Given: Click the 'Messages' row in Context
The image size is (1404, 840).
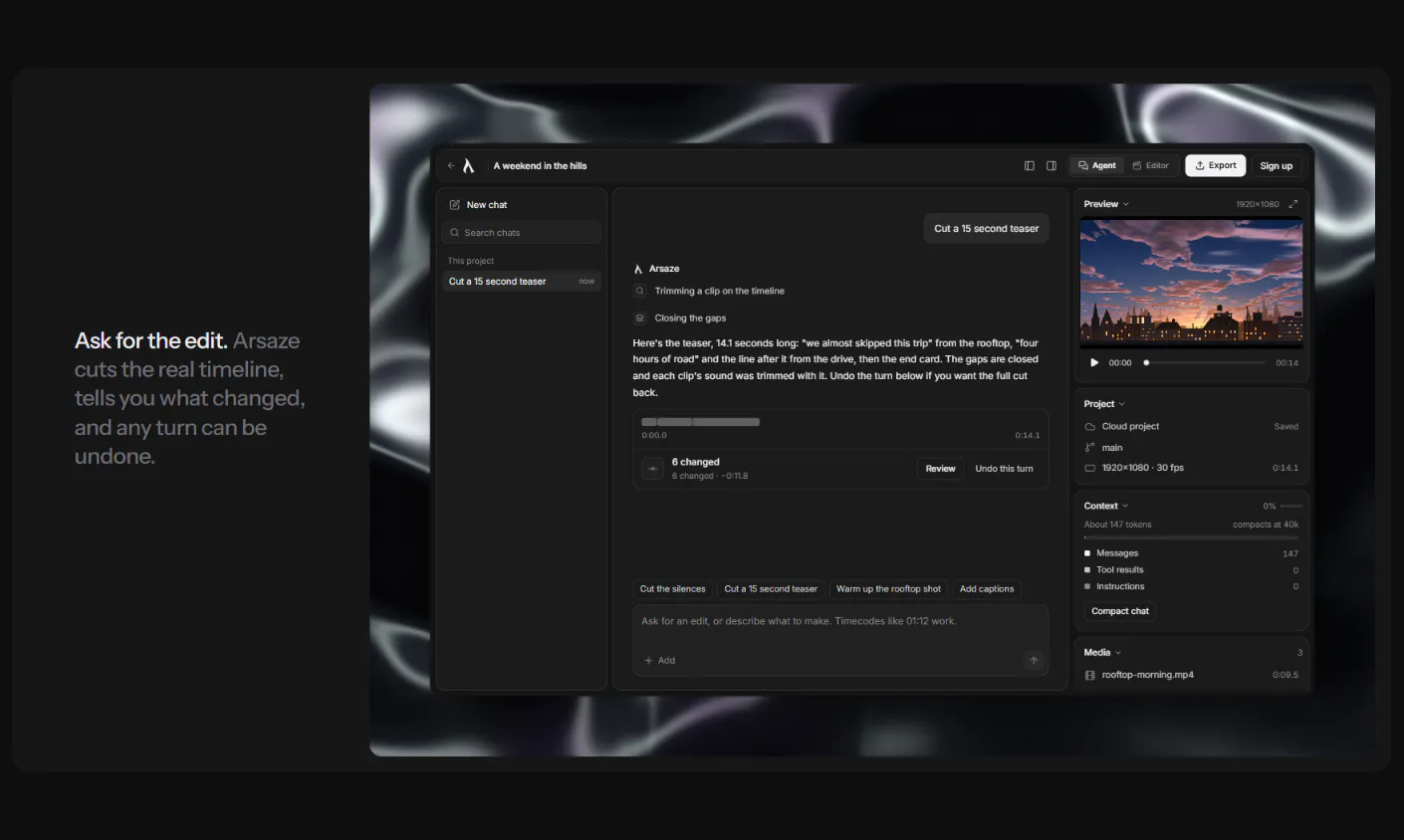Looking at the screenshot, I should point(1191,553).
